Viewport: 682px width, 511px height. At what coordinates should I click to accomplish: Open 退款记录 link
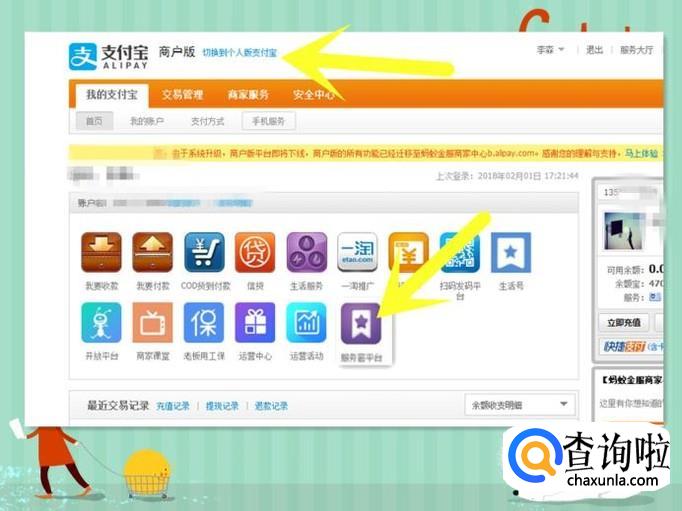[271, 406]
